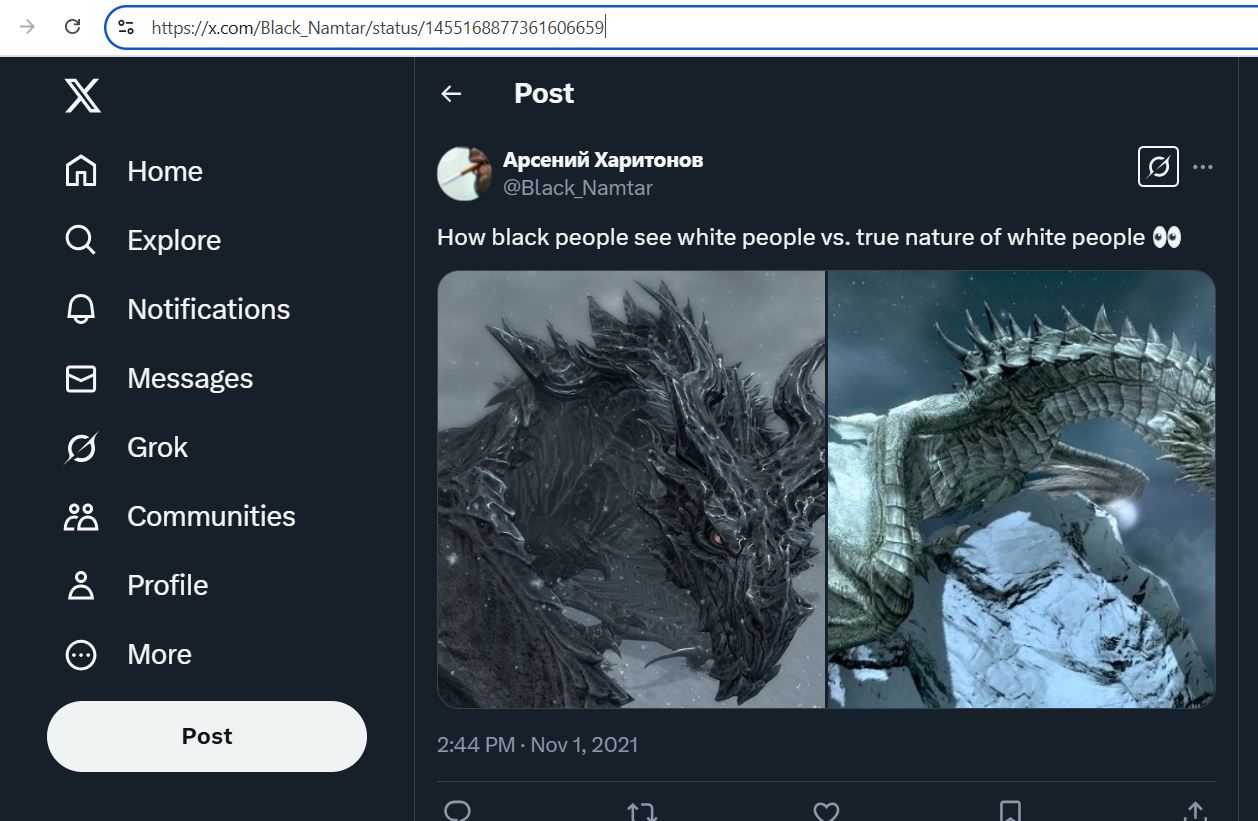Select the Grok label in sidebar
The image size is (1258, 821).
point(158,447)
